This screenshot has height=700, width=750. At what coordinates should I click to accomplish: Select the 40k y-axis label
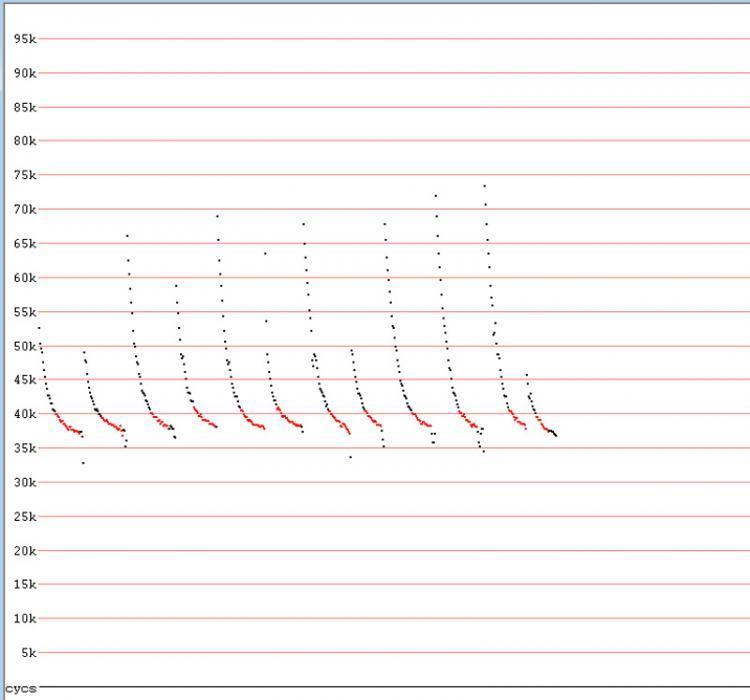[25, 414]
